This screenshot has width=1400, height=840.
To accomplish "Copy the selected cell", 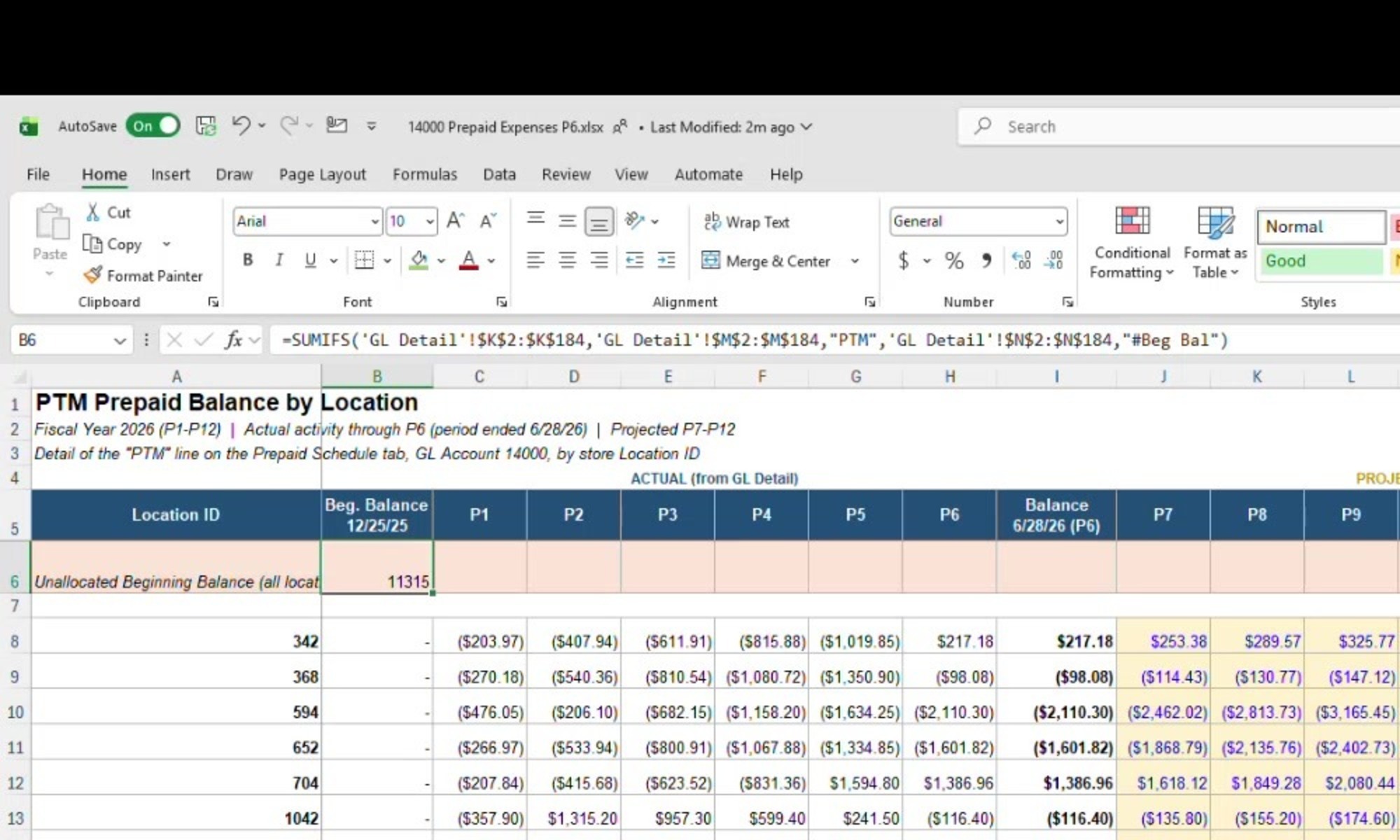I will (113, 244).
